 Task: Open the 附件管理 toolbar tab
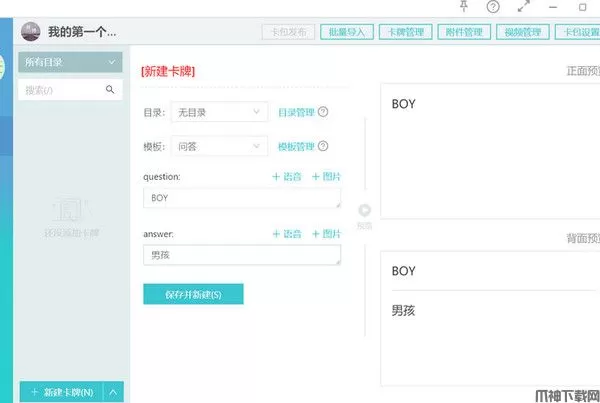click(x=463, y=32)
